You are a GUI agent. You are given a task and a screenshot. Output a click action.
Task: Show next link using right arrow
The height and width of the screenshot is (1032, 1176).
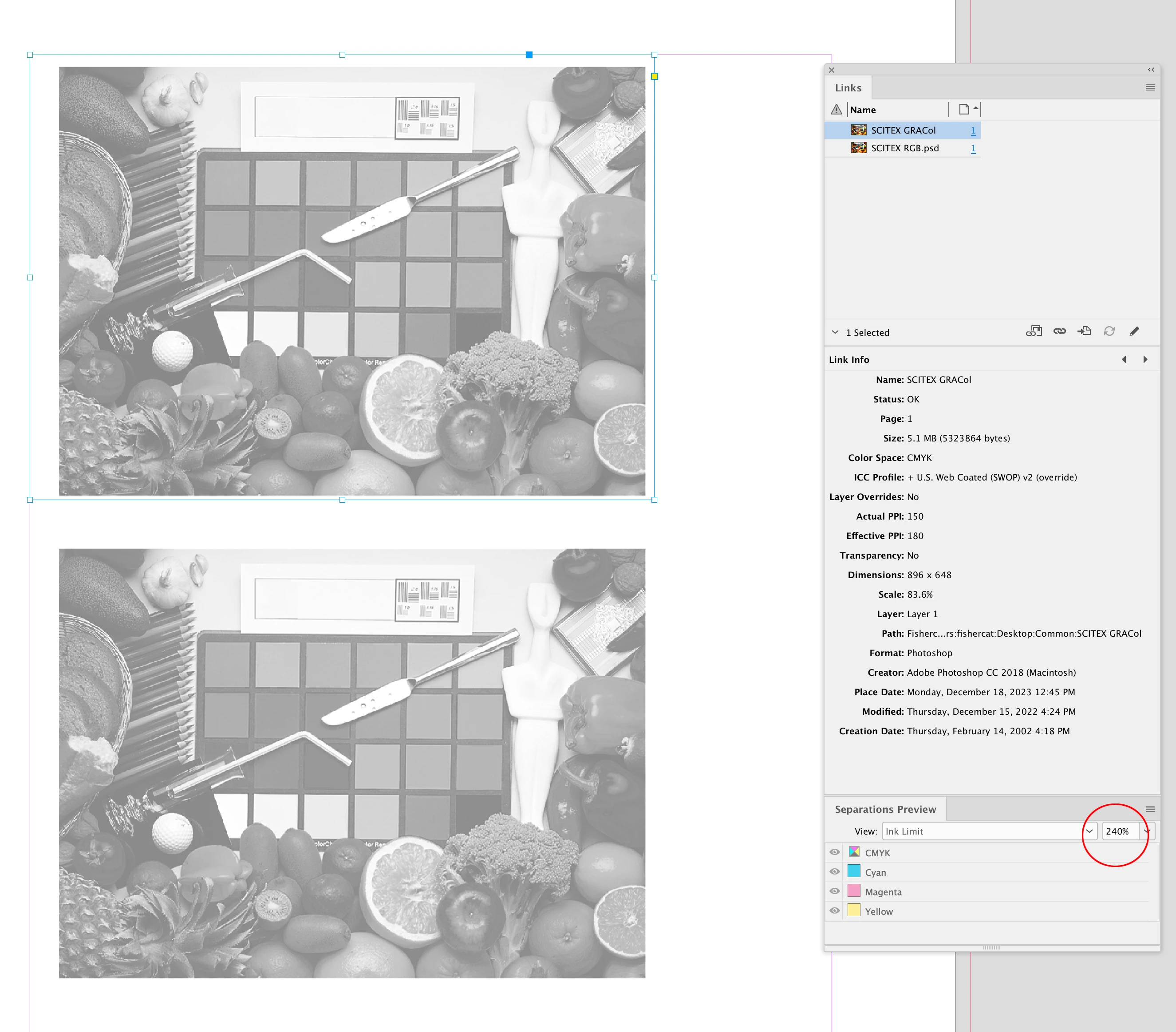click(x=1145, y=359)
